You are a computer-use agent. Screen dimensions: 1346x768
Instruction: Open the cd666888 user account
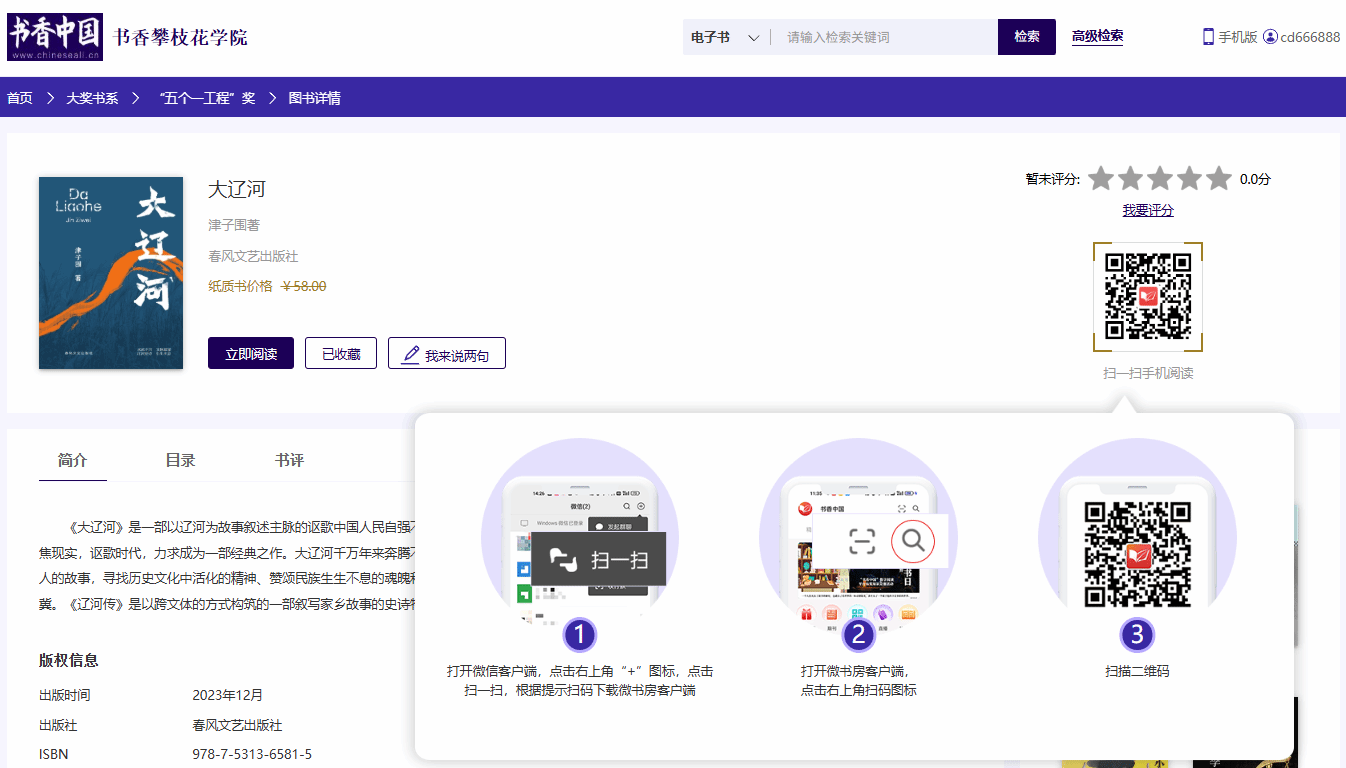1301,37
